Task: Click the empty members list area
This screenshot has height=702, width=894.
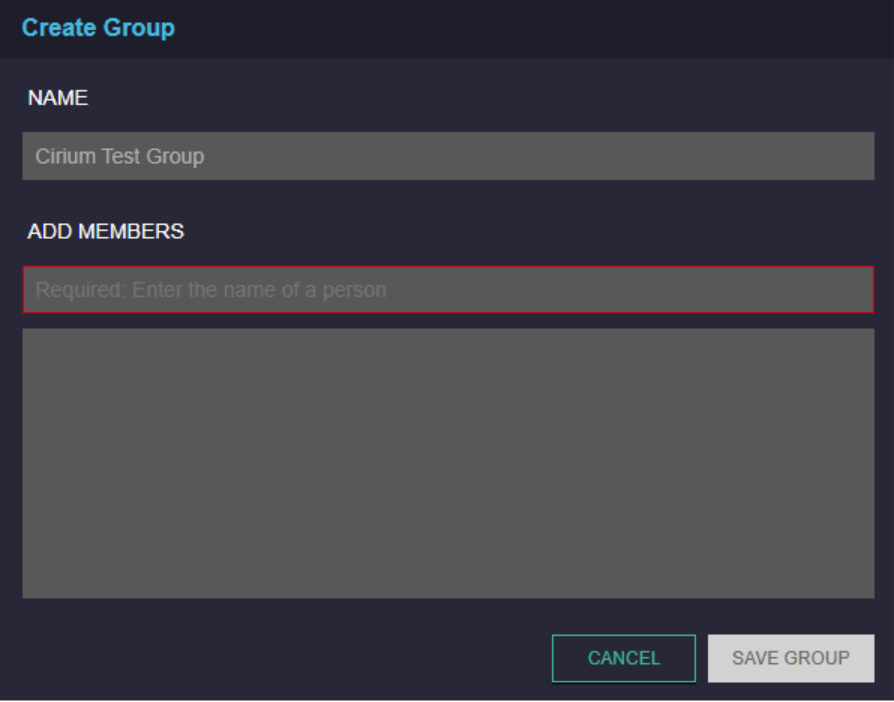Action: click(x=448, y=463)
